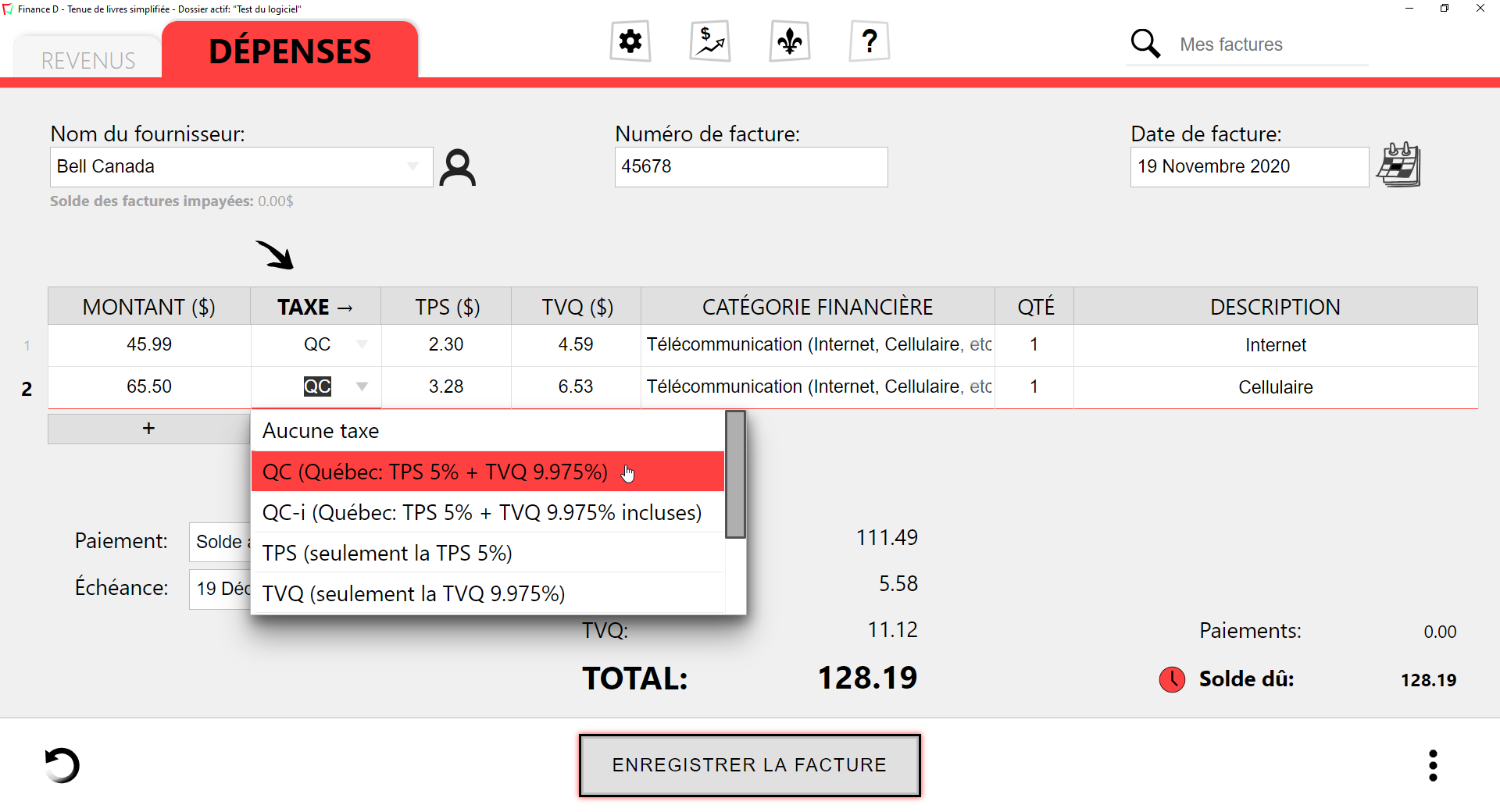Click the red clock icon beside Solde dû

1172,679
